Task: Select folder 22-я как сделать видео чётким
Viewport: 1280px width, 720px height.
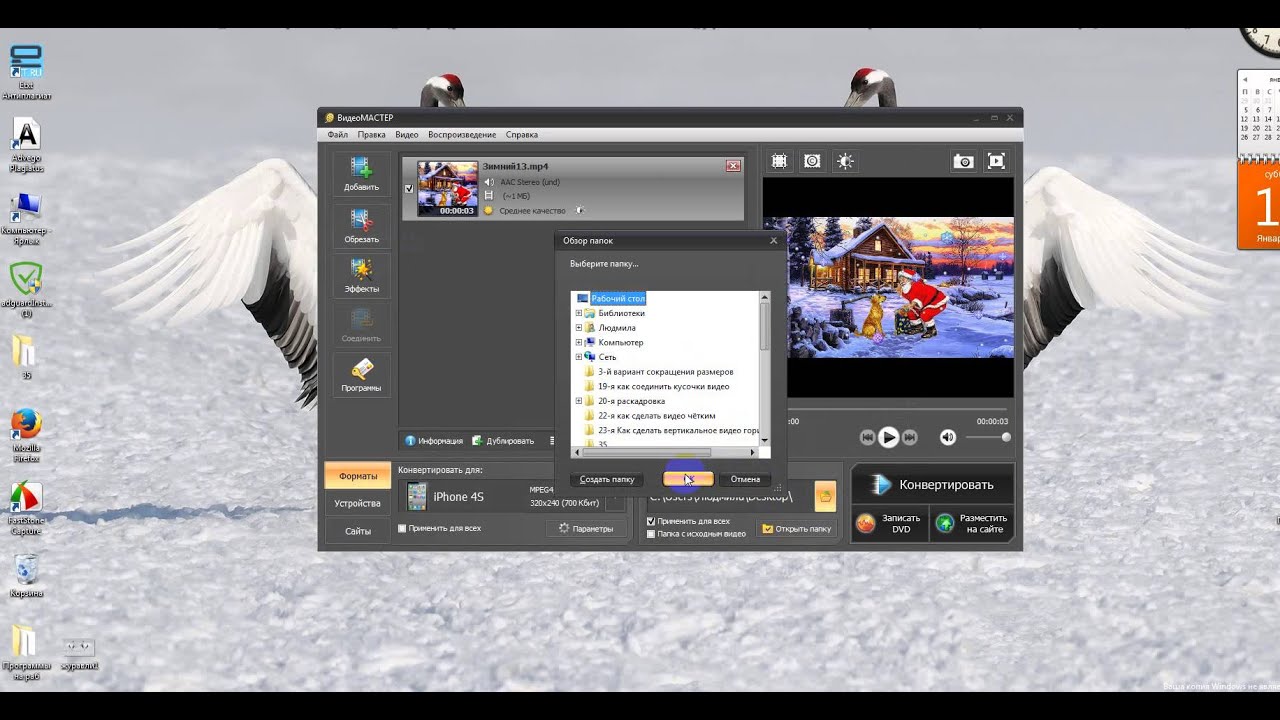Action: (x=657, y=415)
